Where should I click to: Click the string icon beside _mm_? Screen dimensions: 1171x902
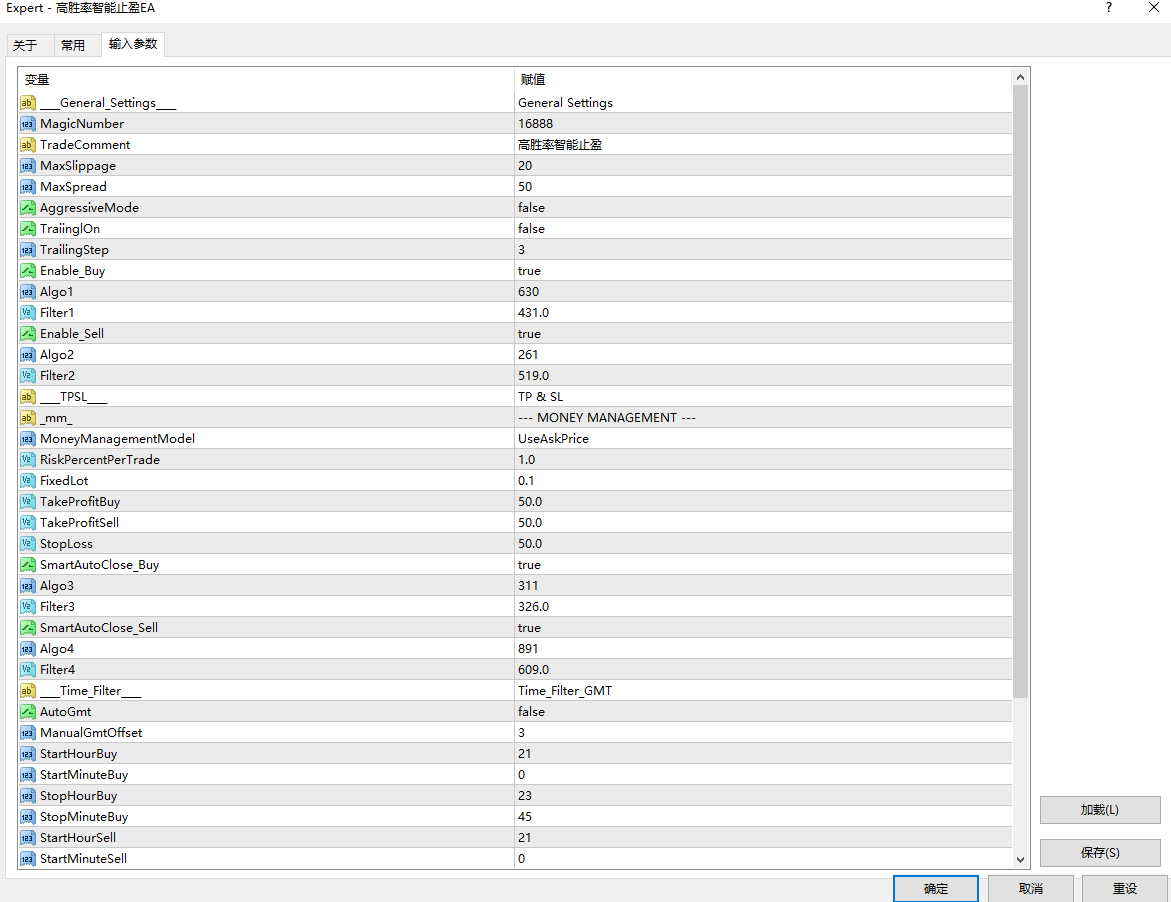28,418
